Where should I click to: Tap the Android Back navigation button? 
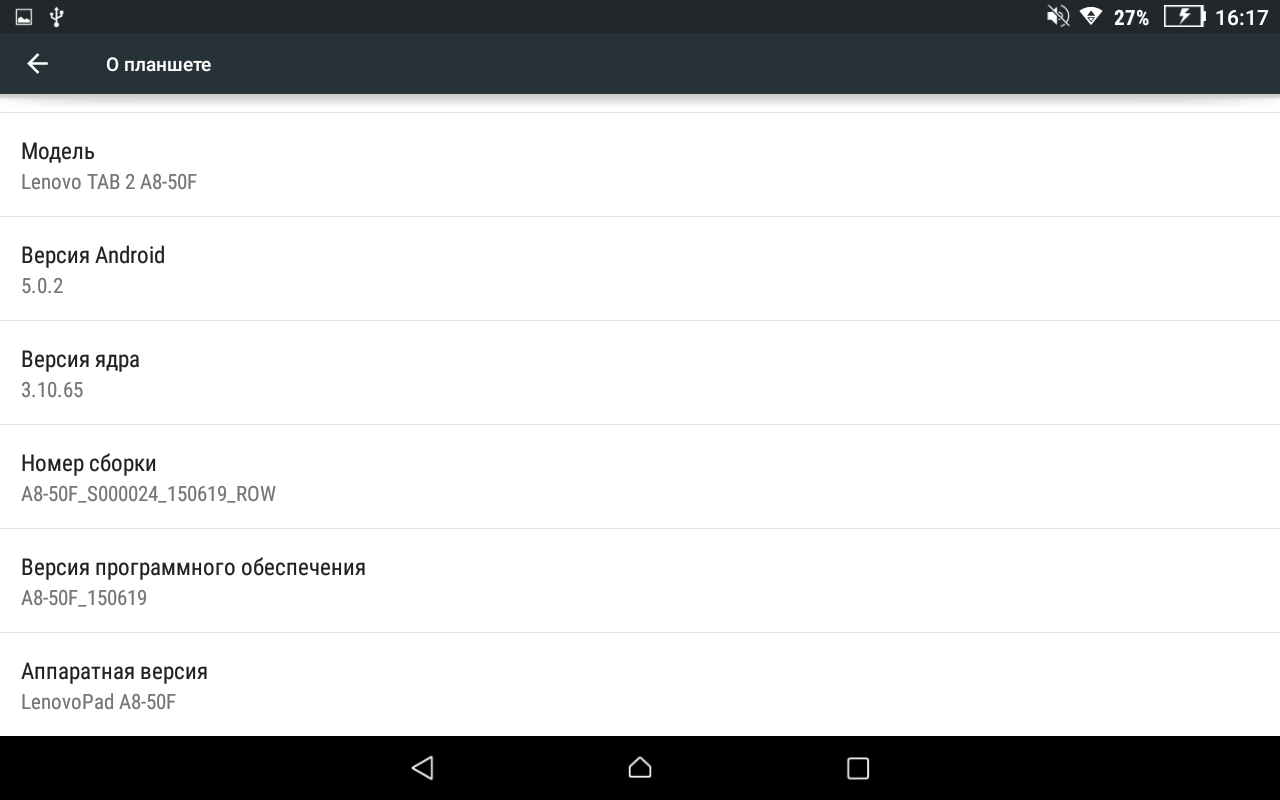click(x=422, y=768)
